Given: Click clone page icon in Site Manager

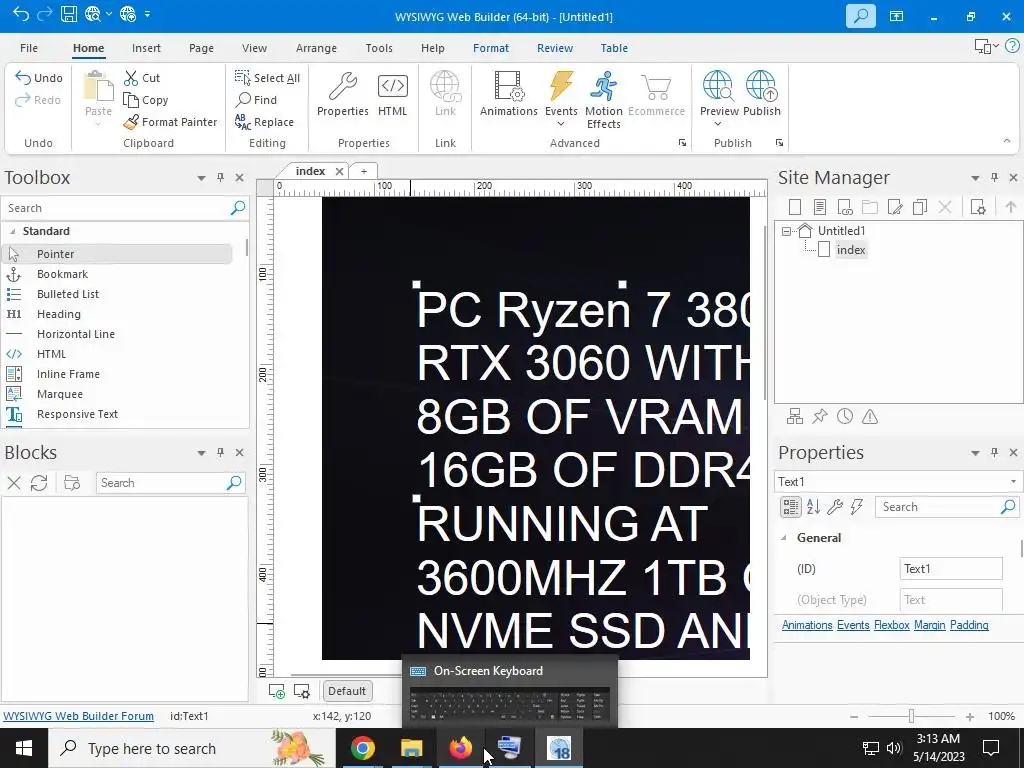Looking at the screenshot, I should coord(920,208).
